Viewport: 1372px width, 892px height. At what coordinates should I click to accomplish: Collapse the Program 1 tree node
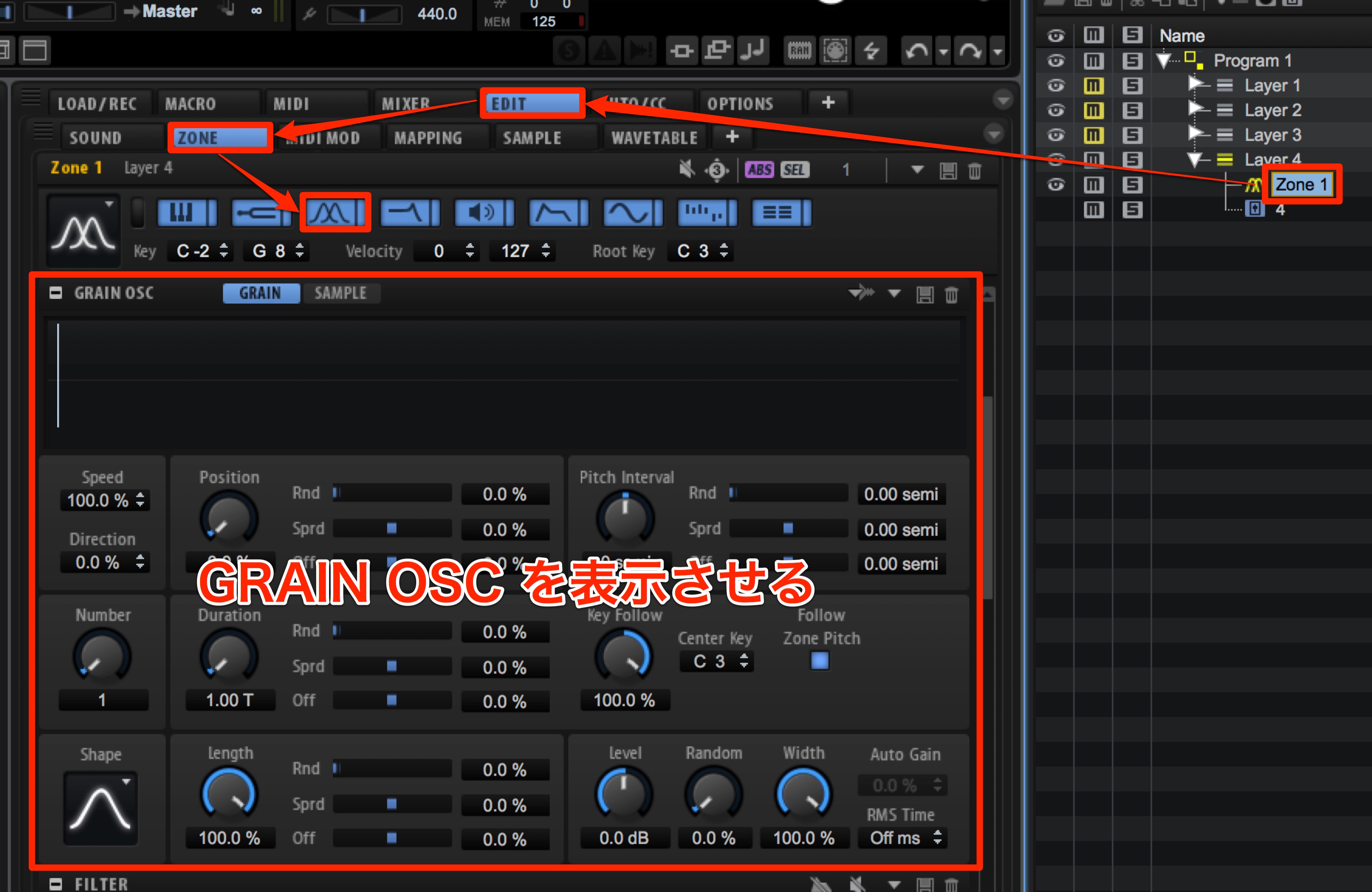click(x=1163, y=60)
